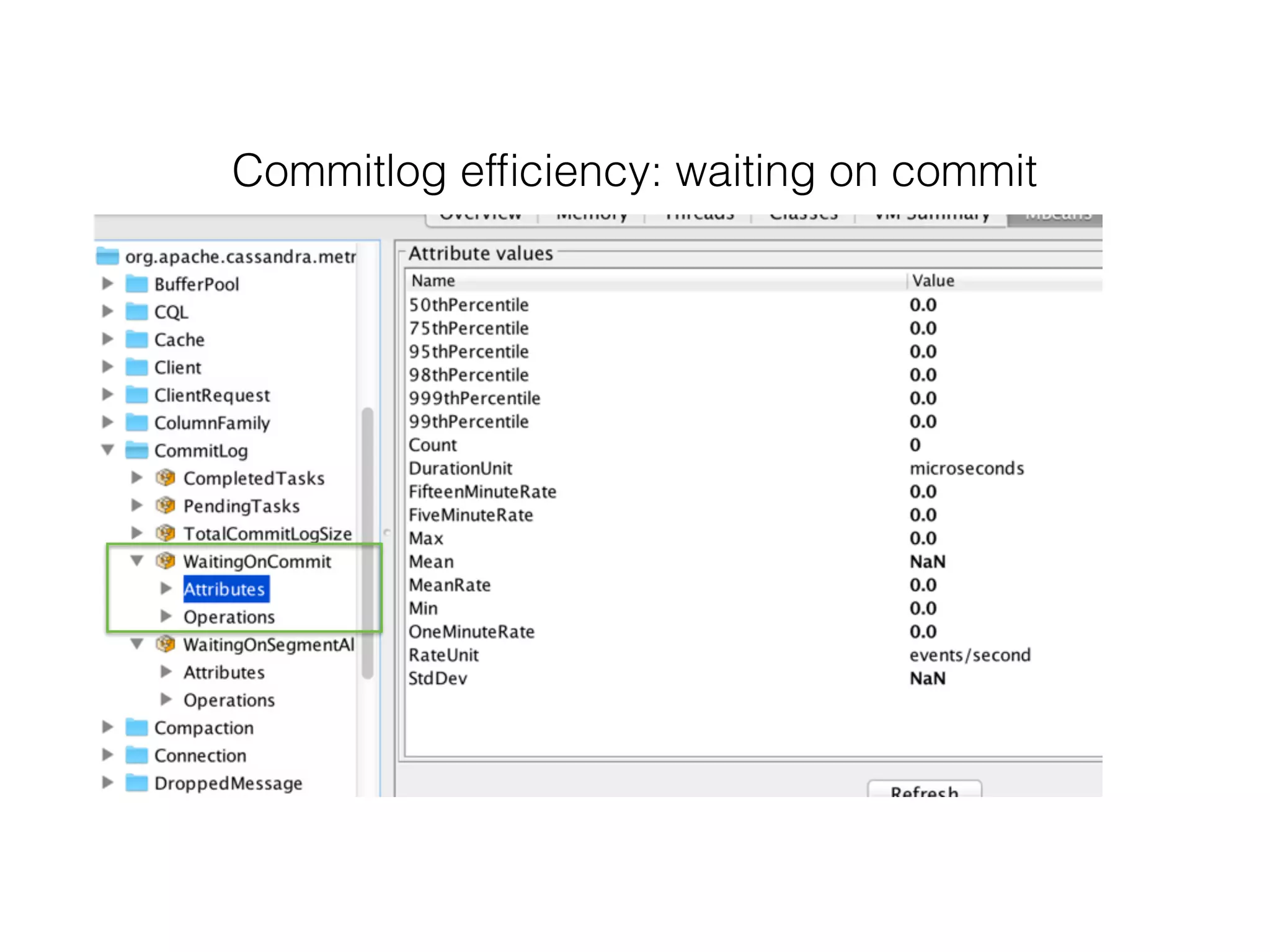Click the CommitLog folder icon
This screenshot has height=952, width=1270.
pos(136,451)
